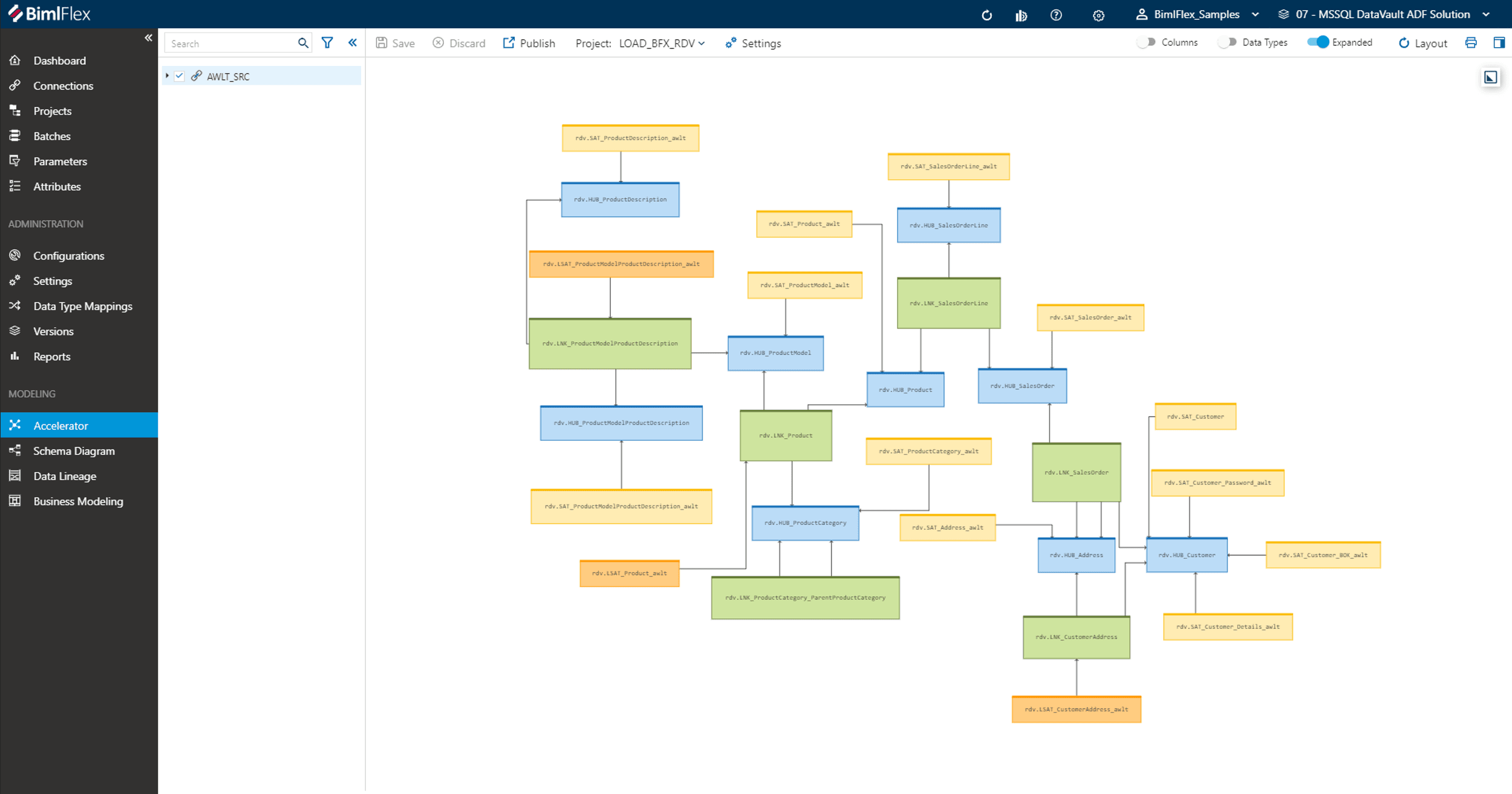
Task: Go to Data Lineage page
Action: tap(65, 477)
